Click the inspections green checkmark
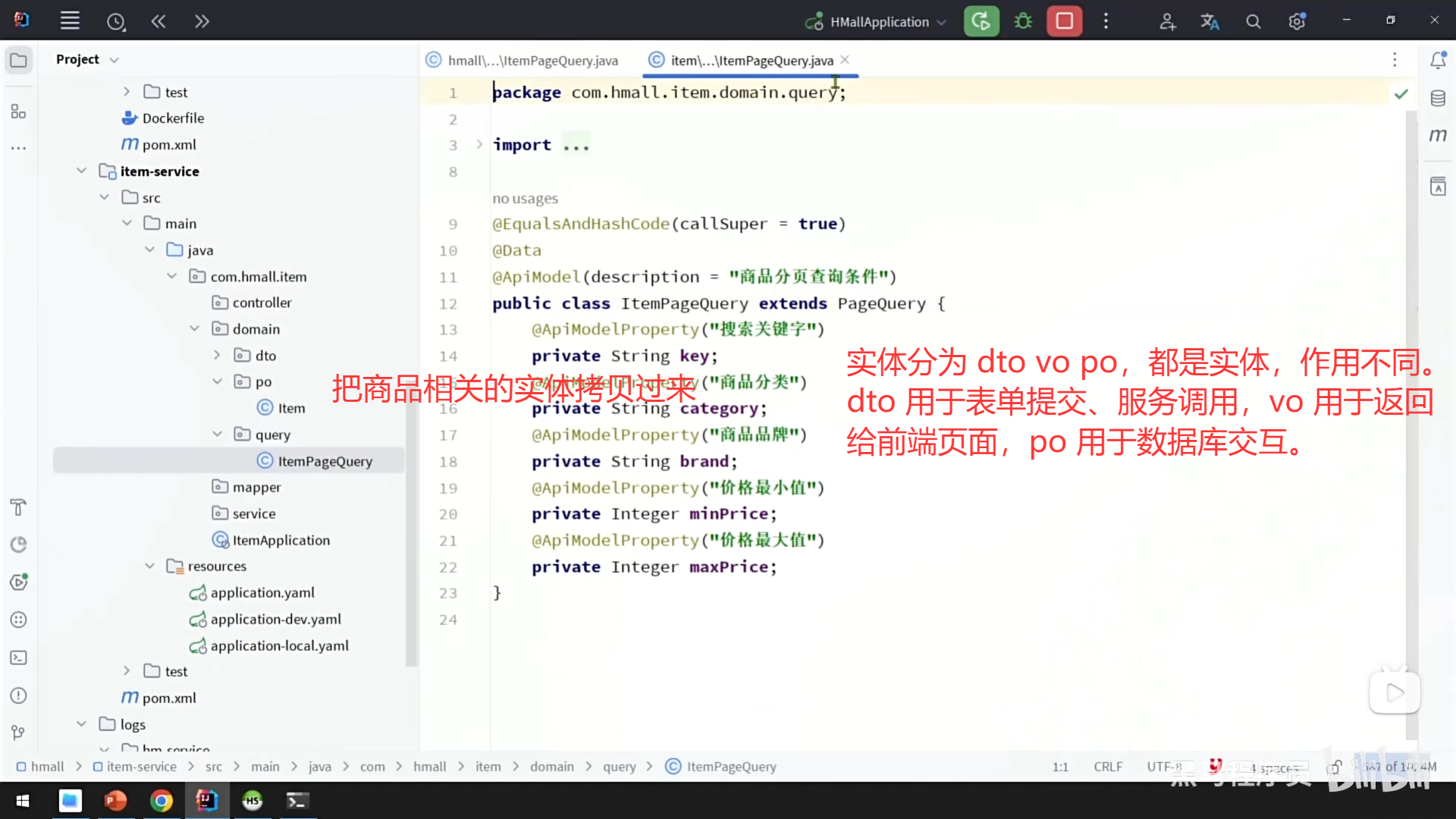The width and height of the screenshot is (1456, 819). [1401, 93]
